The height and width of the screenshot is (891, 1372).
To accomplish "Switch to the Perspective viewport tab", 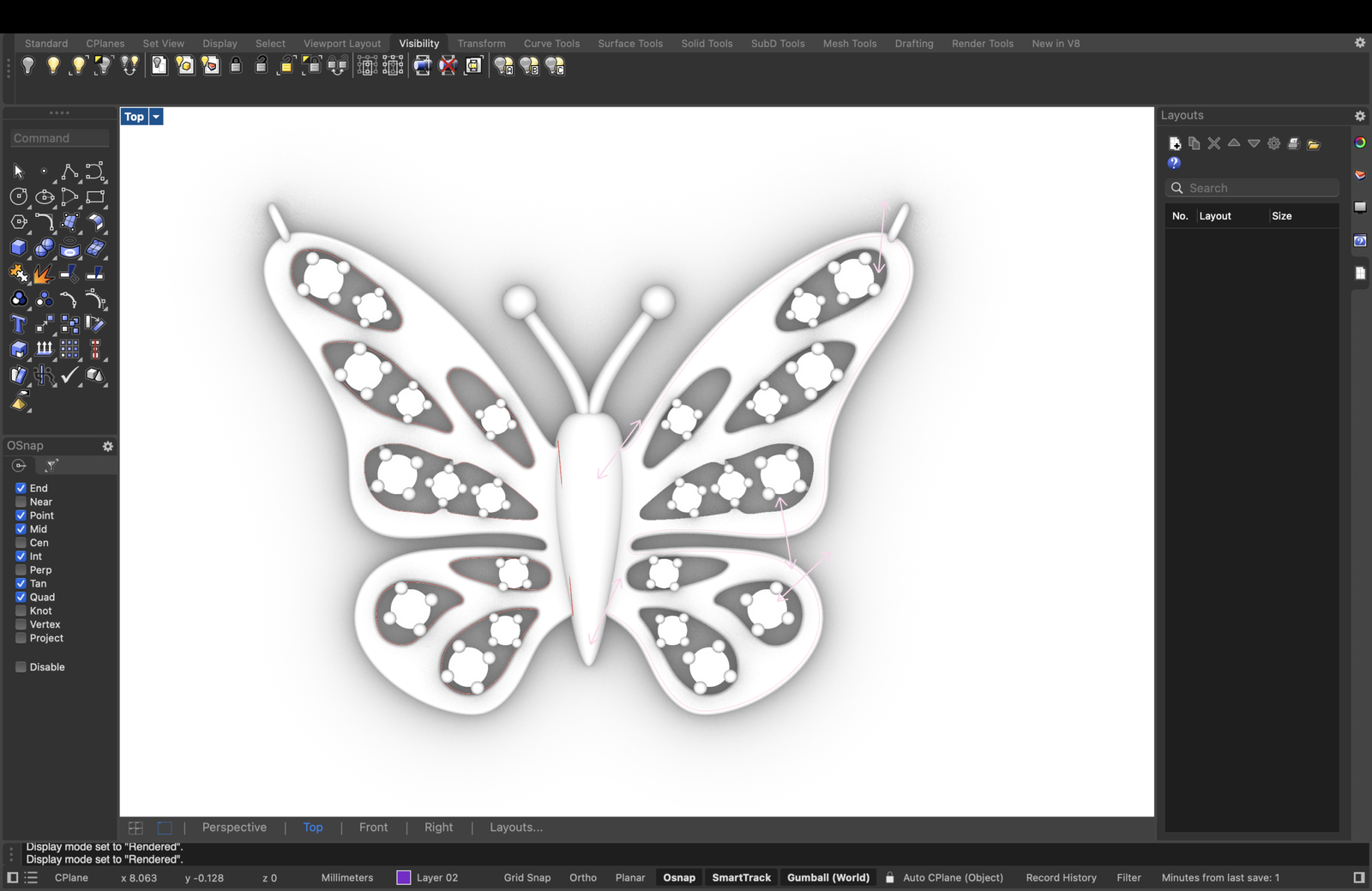I will click(x=234, y=828).
